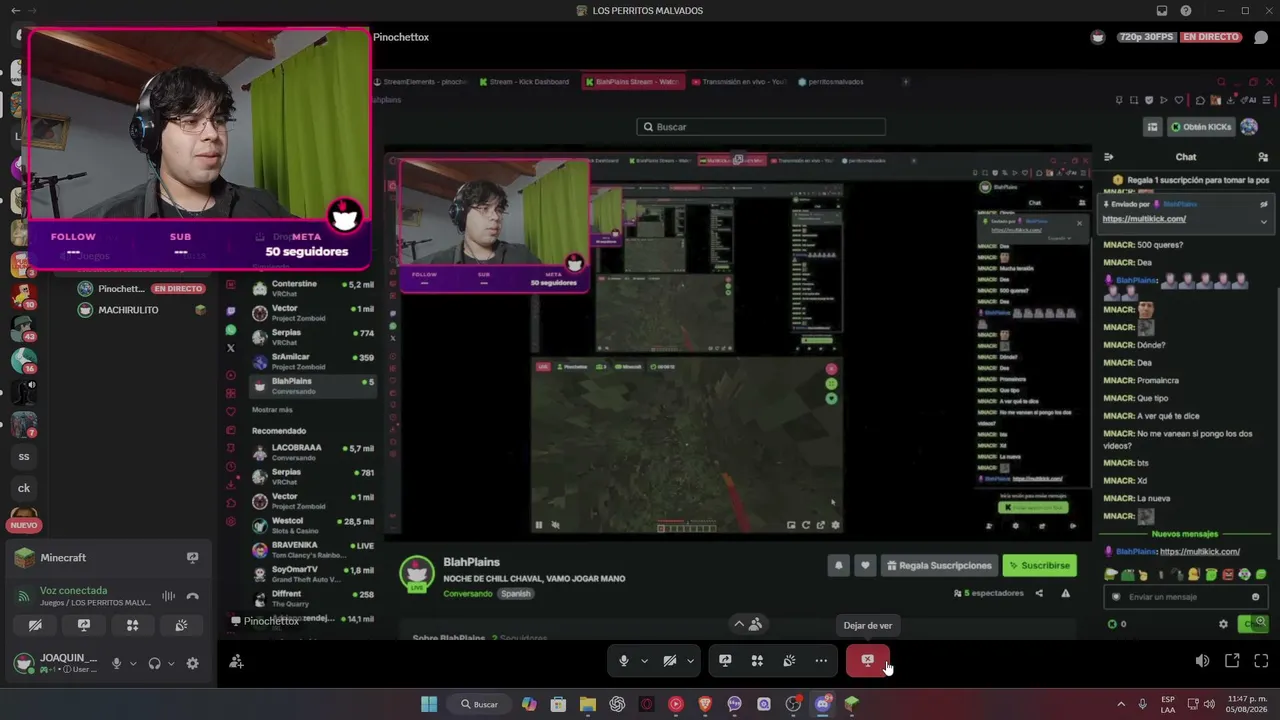This screenshot has width=1280, height=720.
Task: Open output device arrow beside headphones
Action: [x=171, y=663]
